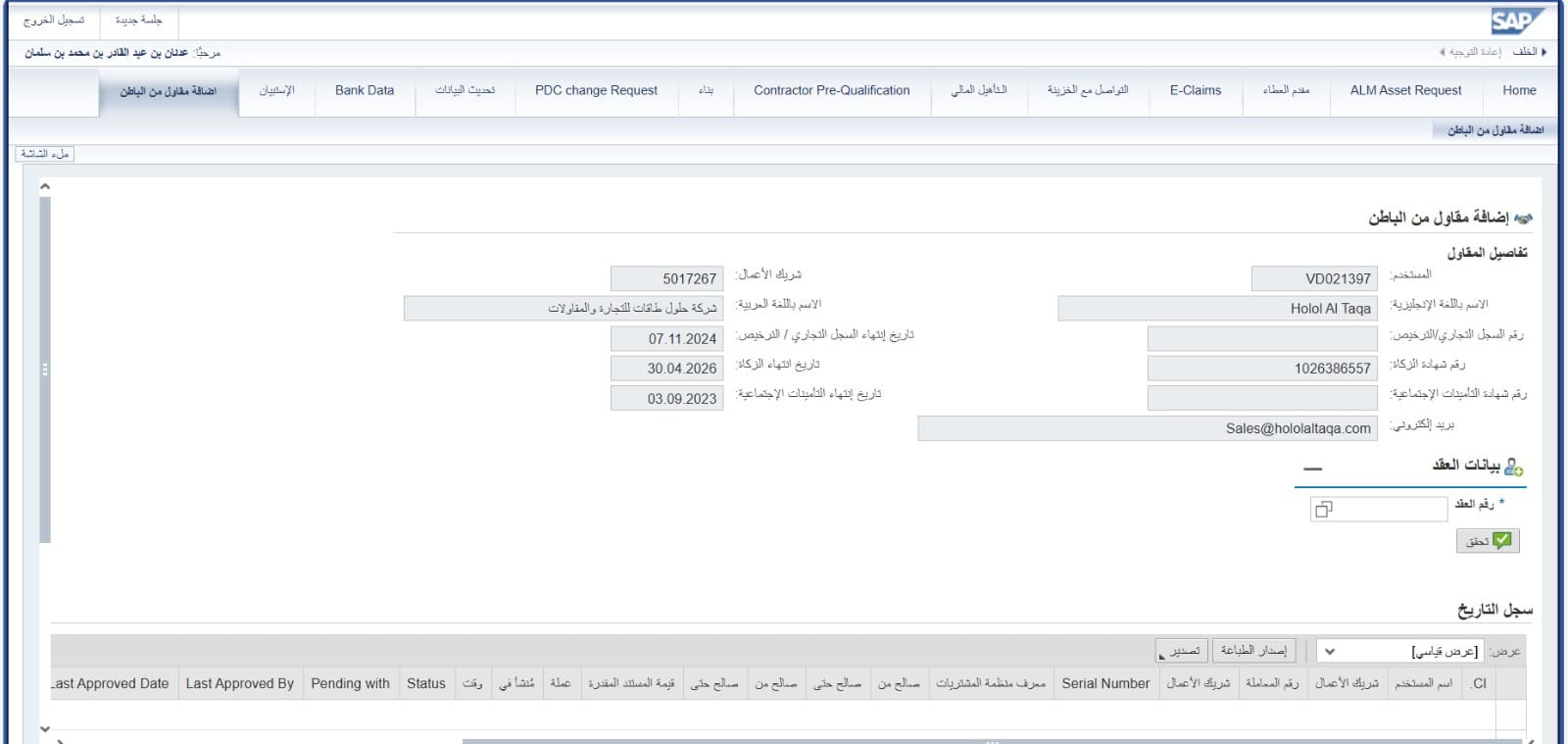Click the contract data person-add icon
1568x744 pixels.
(x=1514, y=467)
